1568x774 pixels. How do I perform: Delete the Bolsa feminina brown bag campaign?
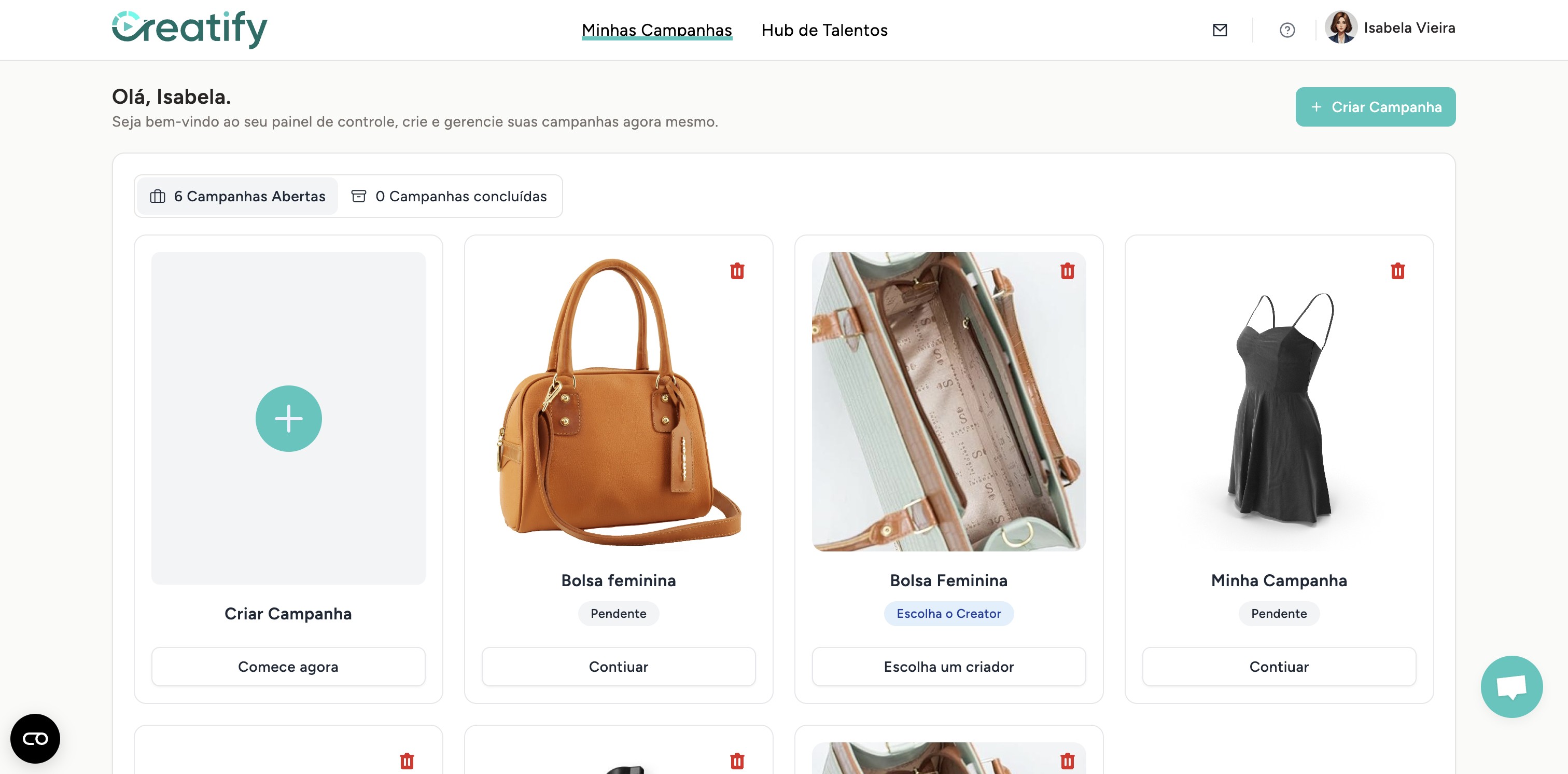(x=737, y=271)
